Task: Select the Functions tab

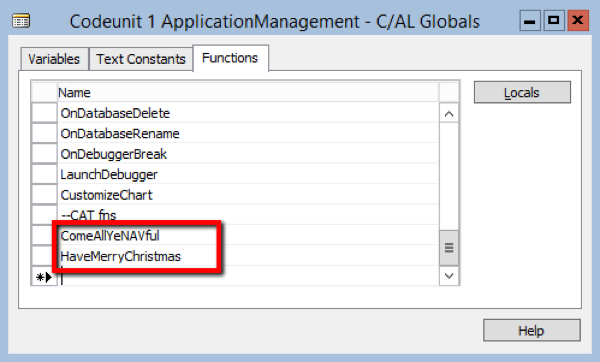Action: coord(230,58)
